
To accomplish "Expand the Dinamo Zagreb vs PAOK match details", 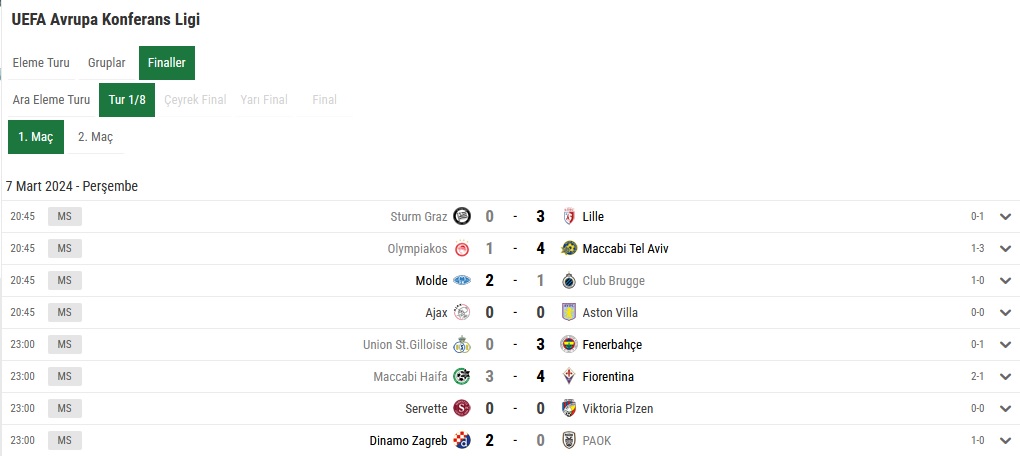I will 1006,440.
